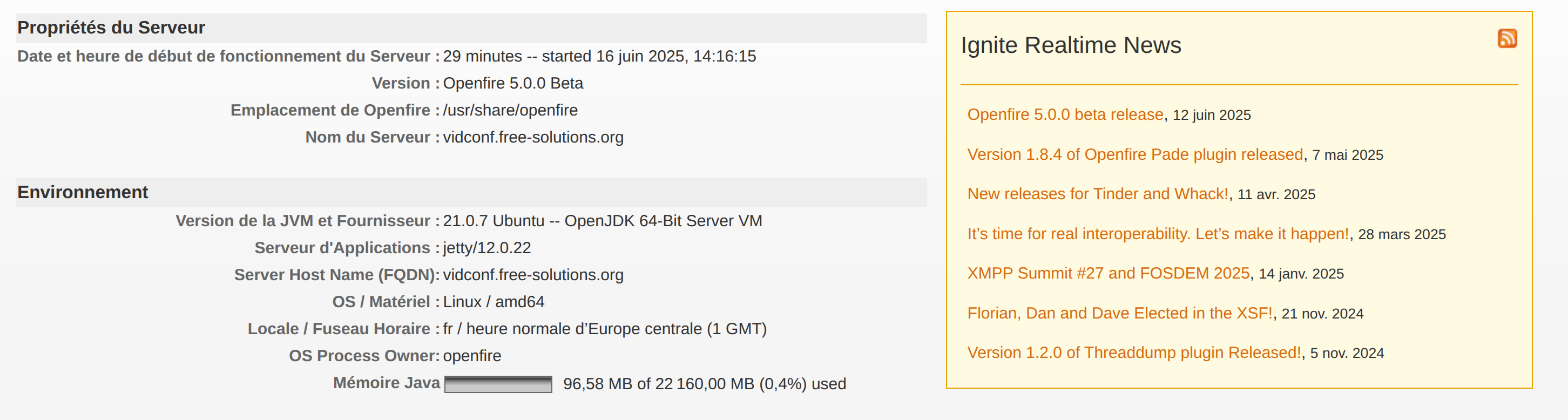Click the news date '28 mars 2025'

click(x=1401, y=234)
